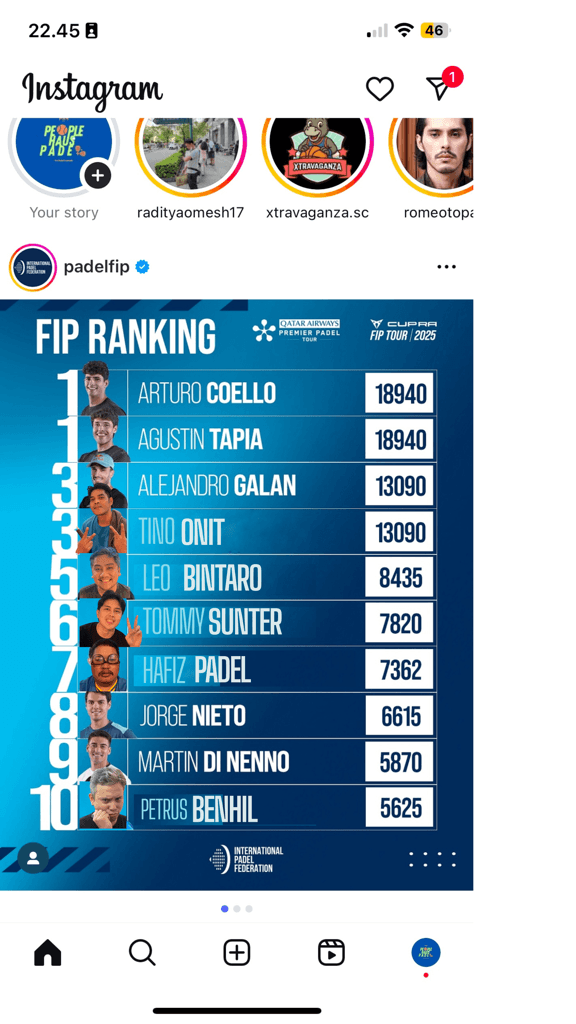Open the notifications heart icon
This screenshot has height=1024, width=576.
[x=379, y=89]
